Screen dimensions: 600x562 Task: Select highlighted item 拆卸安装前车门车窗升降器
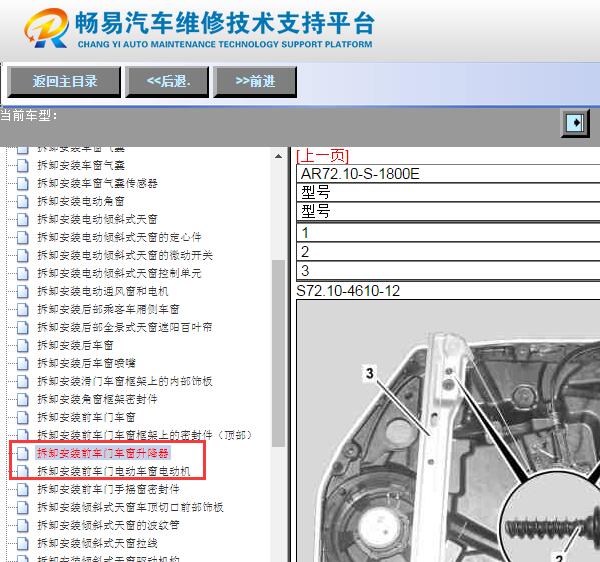pos(103,453)
